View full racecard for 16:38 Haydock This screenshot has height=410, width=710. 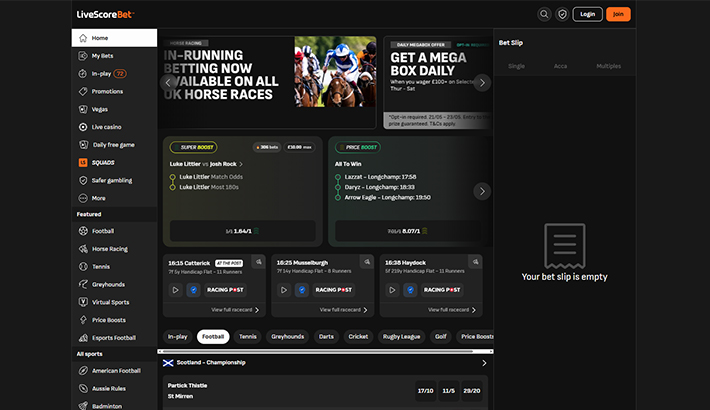pos(452,310)
